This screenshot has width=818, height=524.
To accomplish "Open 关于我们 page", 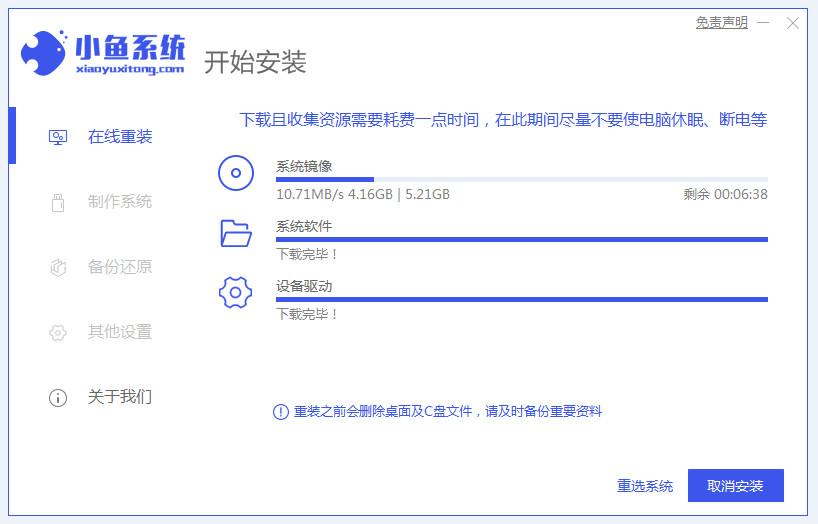I will coord(120,397).
